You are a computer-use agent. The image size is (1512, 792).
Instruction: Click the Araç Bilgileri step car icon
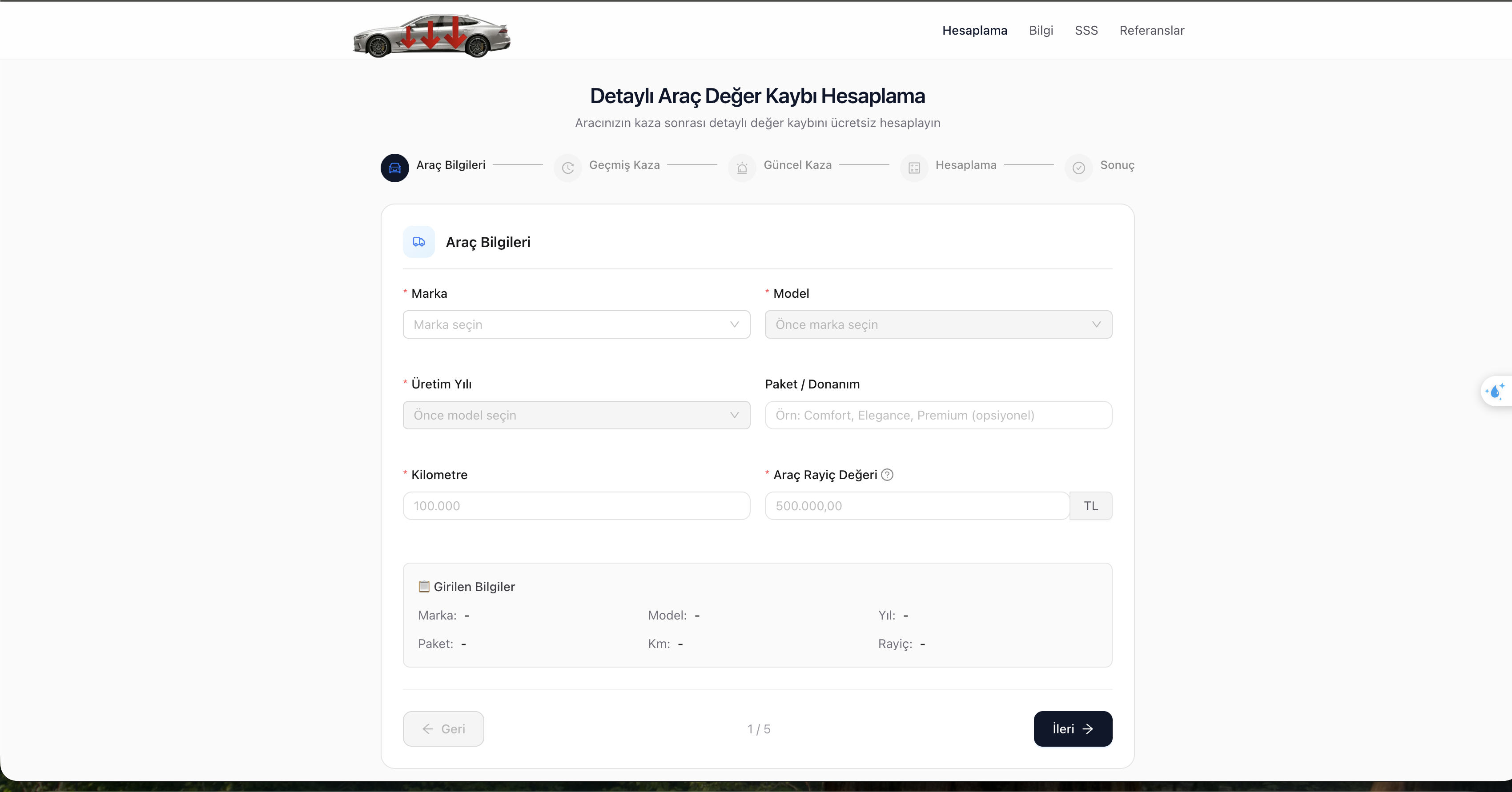click(x=394, y=168)
